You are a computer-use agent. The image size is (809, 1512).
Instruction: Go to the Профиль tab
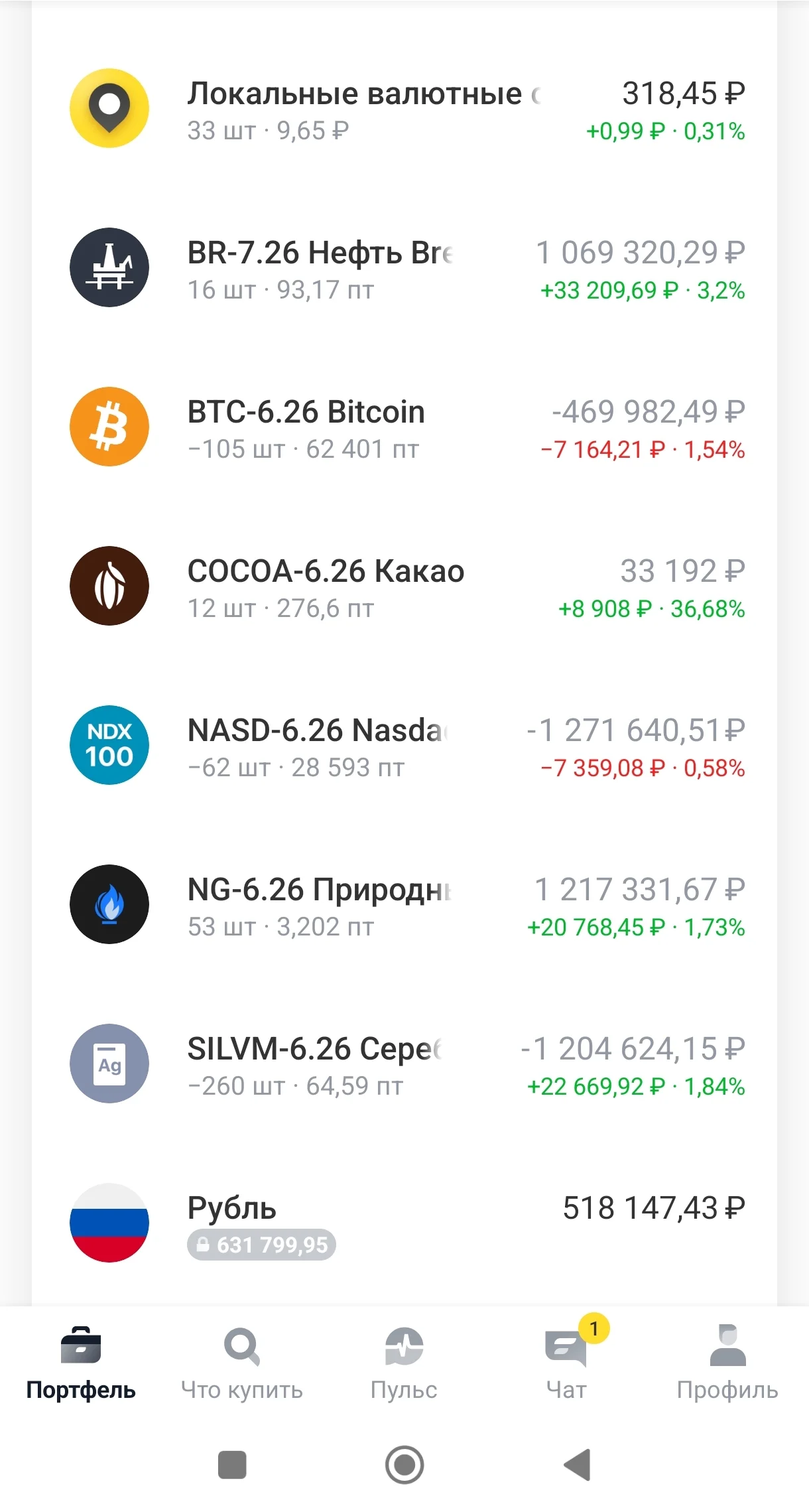(x=727, y=1363)
